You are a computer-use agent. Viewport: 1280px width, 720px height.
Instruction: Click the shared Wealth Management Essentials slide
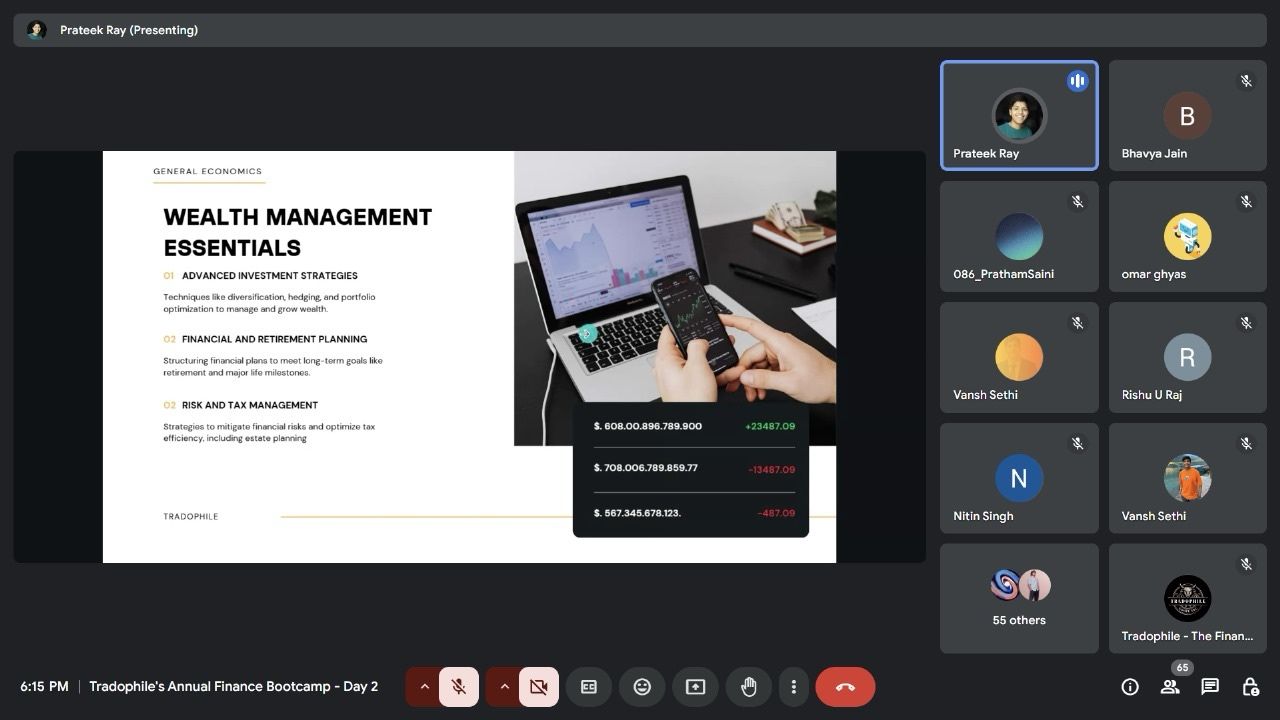[469, 357]
